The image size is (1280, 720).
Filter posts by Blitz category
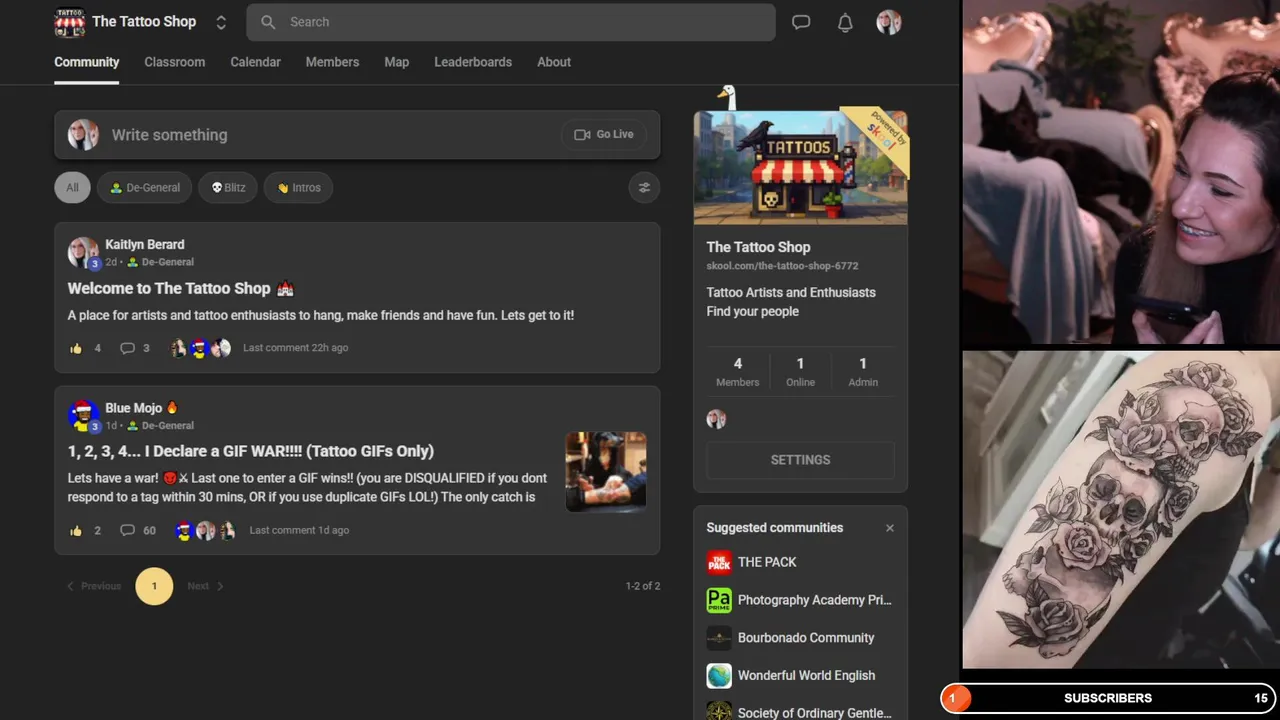pyautogui.click(x=228, y=187)
